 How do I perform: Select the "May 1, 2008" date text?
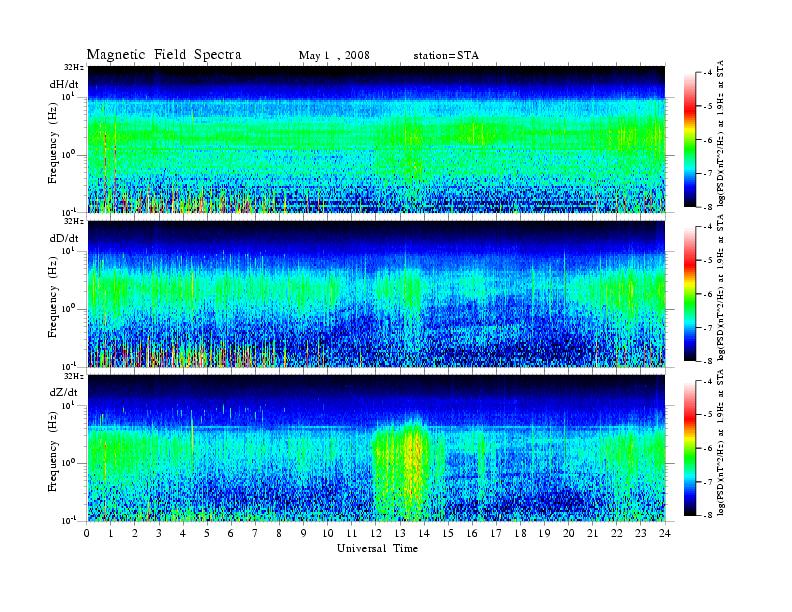[334, 55]
